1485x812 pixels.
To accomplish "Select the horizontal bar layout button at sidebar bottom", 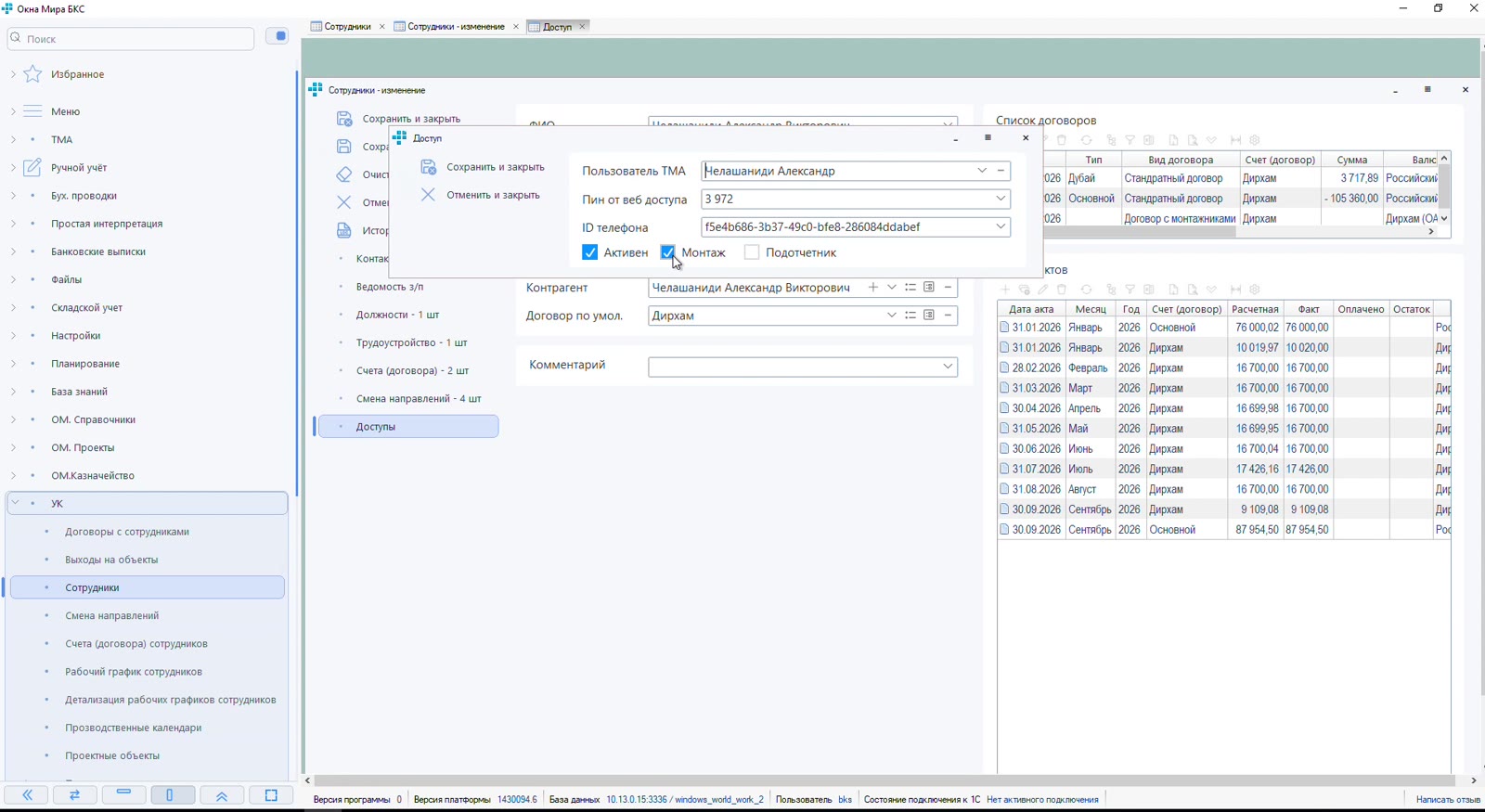I will coord(123,795).
